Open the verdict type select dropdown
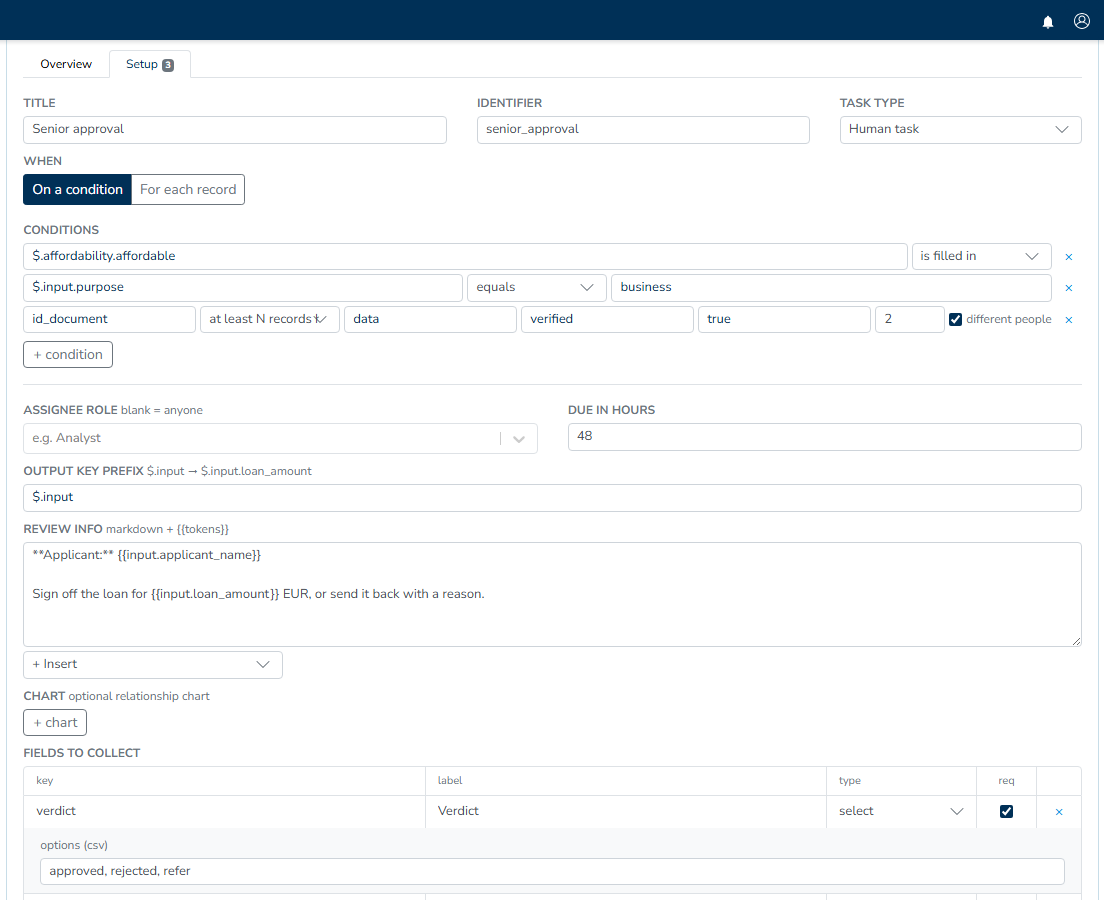This screenshot has width=1104, height=900. (x=901, y=811)
